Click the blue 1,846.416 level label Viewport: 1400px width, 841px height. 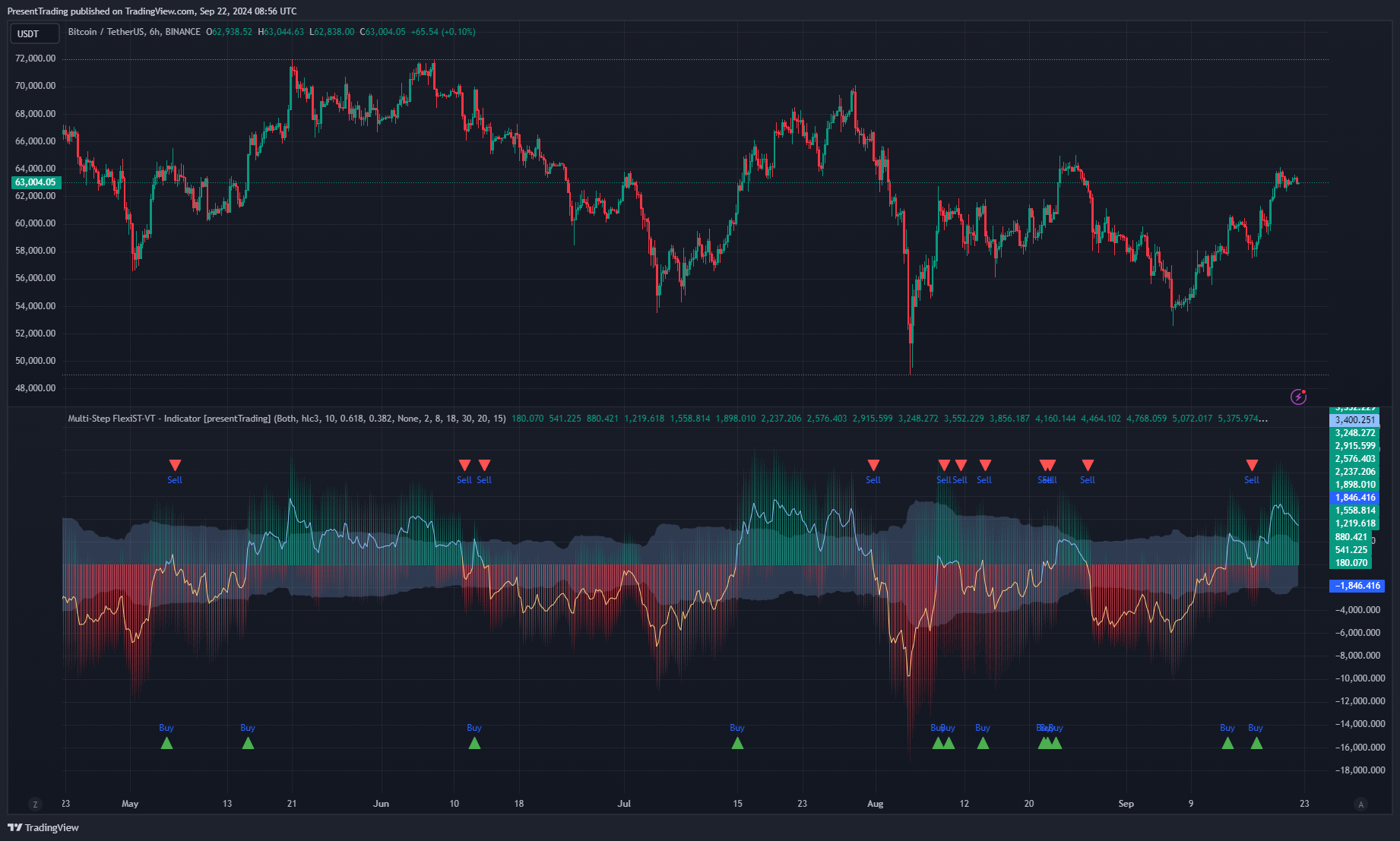click(1354, 498)
